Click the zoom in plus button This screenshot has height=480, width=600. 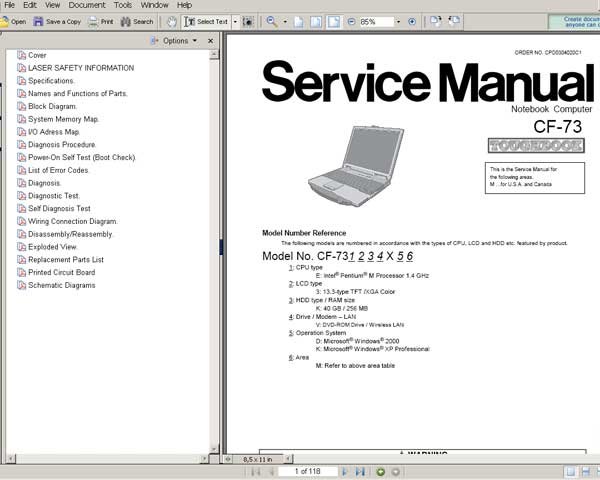click(412, 22)
